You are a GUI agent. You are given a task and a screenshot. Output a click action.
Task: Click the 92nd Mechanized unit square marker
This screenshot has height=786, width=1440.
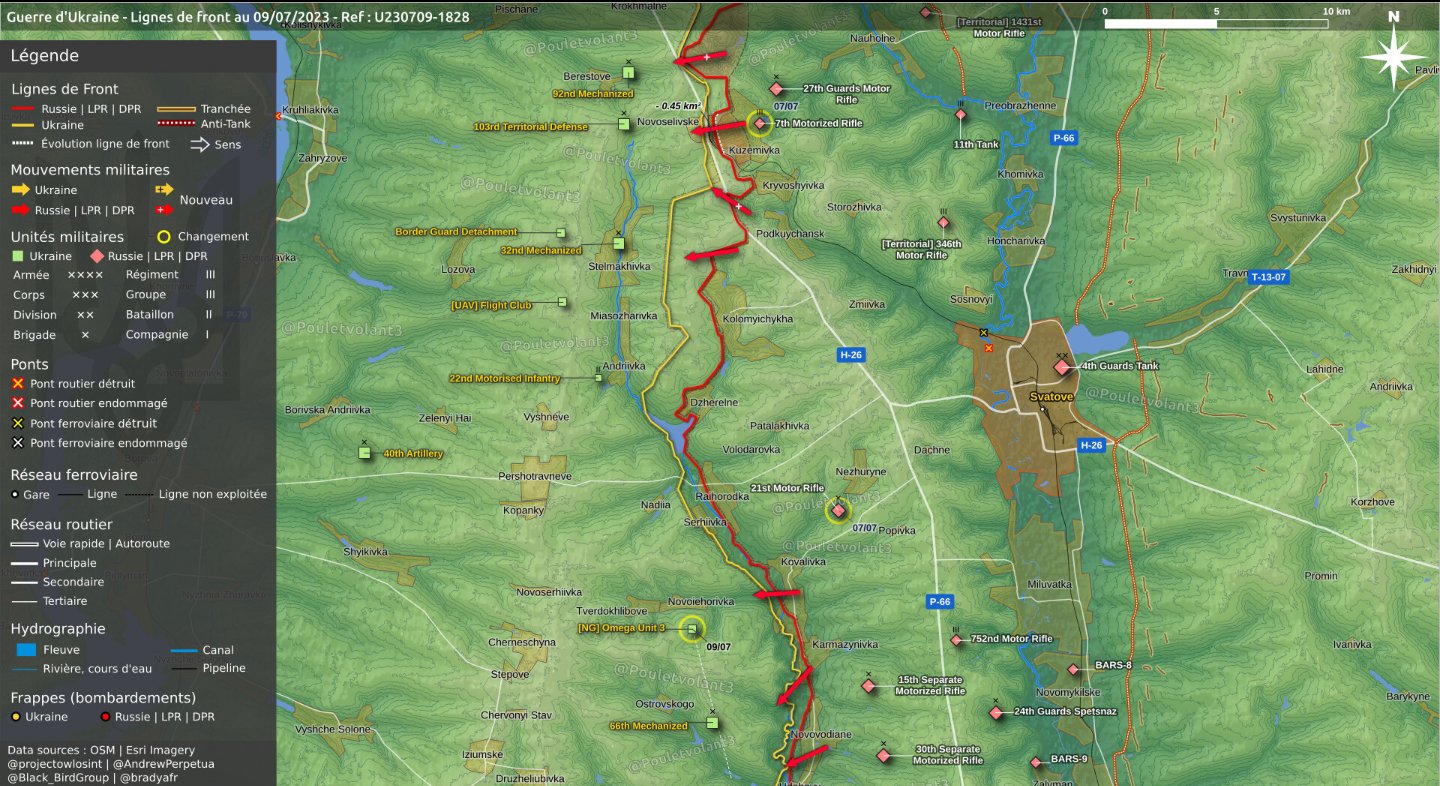(628, 72)
